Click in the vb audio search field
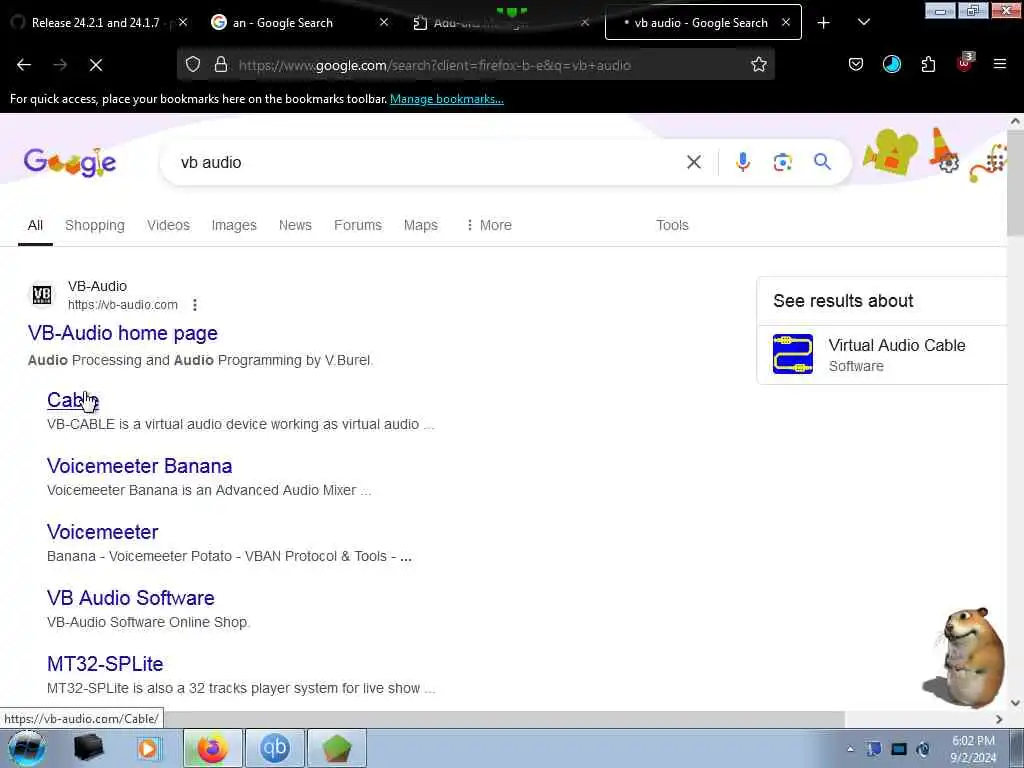Image resolution: width=1024 pixels, height=768 pixels. click(x=424, y=162)
